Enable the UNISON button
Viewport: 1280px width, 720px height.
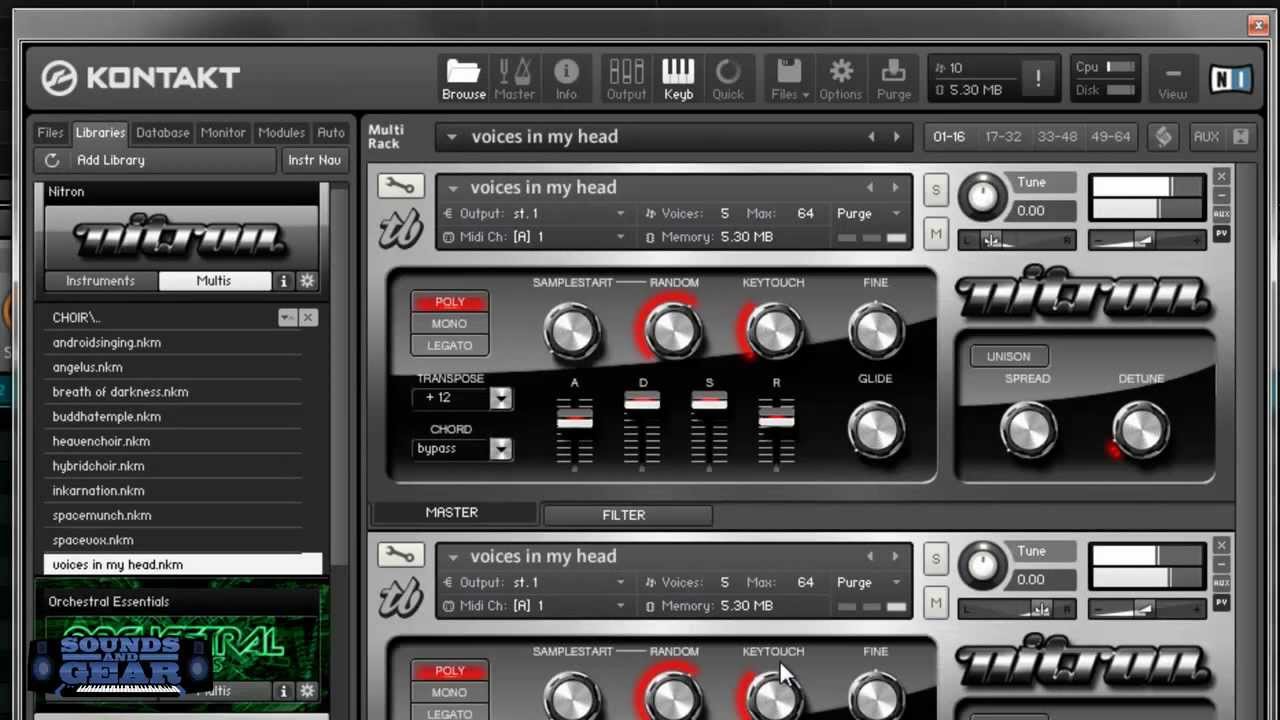(x=1008, y=356)
